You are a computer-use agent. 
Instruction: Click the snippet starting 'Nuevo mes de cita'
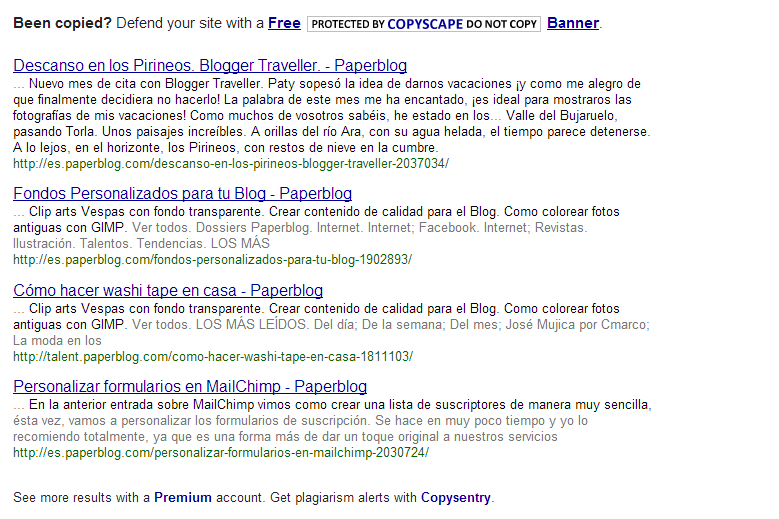tap(332, 116)
